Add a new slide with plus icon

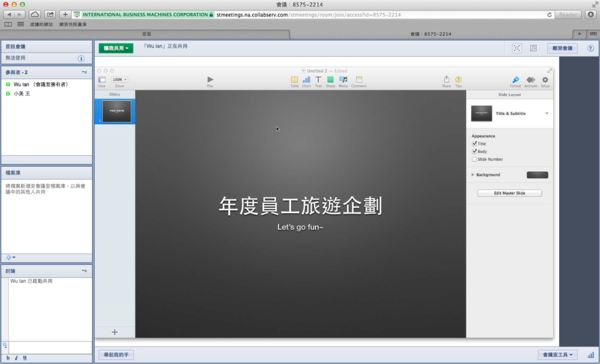114,332
